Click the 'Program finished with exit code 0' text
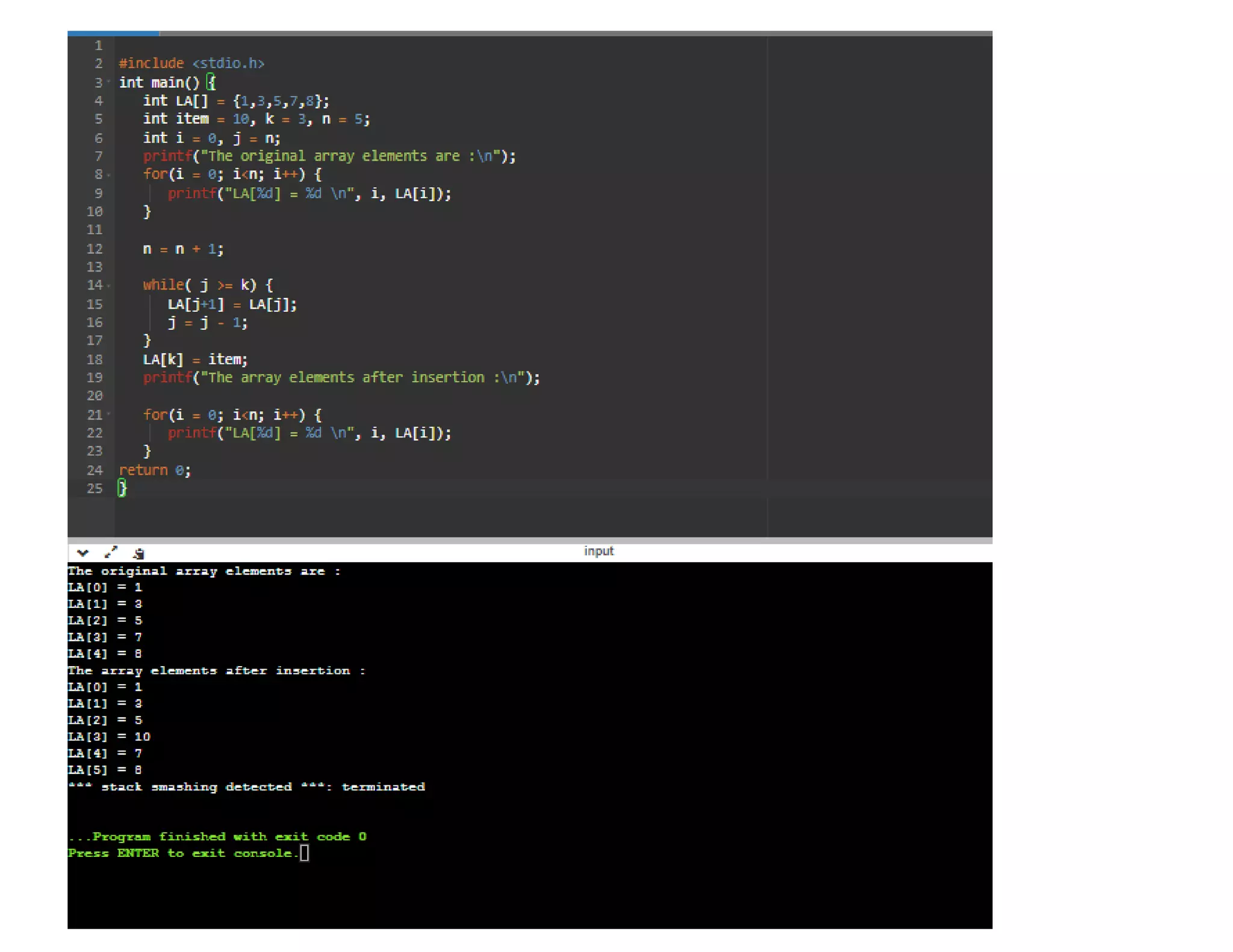The image size is (1233, 952). (217, 836)
